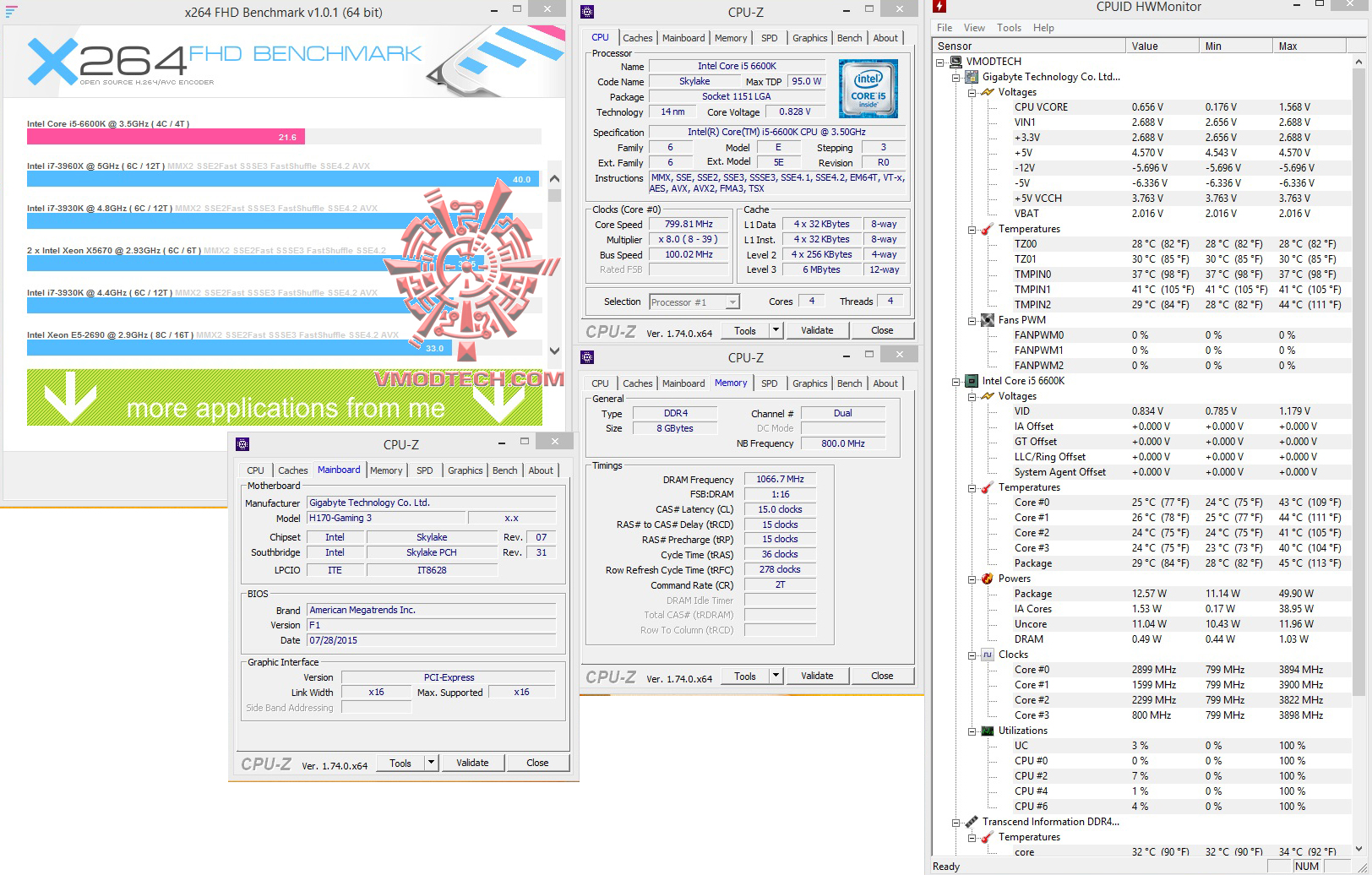This screenshot has width=1372, height=875.
Task: Click the down arrow of x264 results scrollbar
Action: [x=554, y=351]
